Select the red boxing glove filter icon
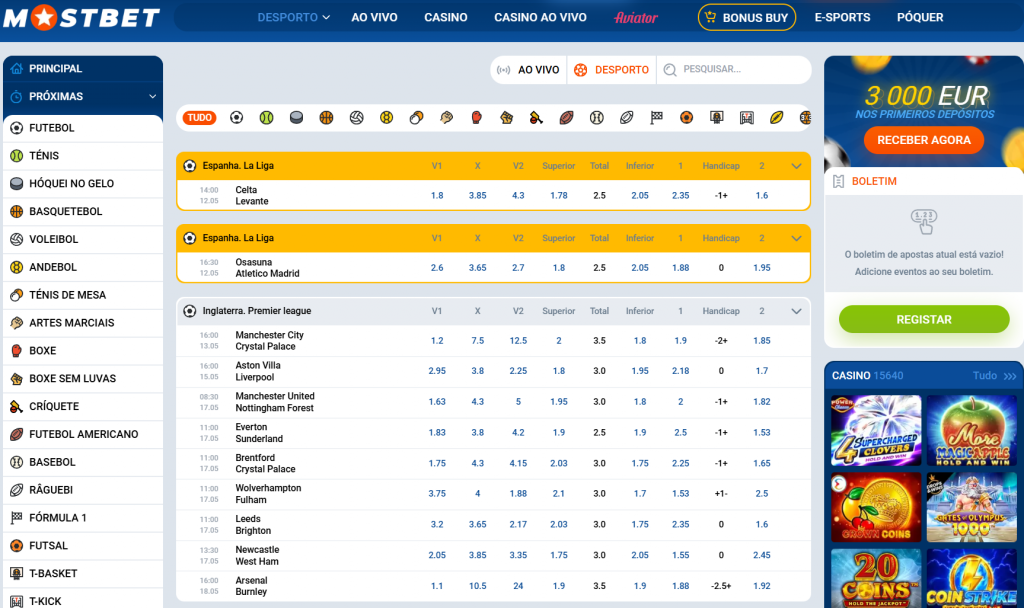 coord(477,118)
